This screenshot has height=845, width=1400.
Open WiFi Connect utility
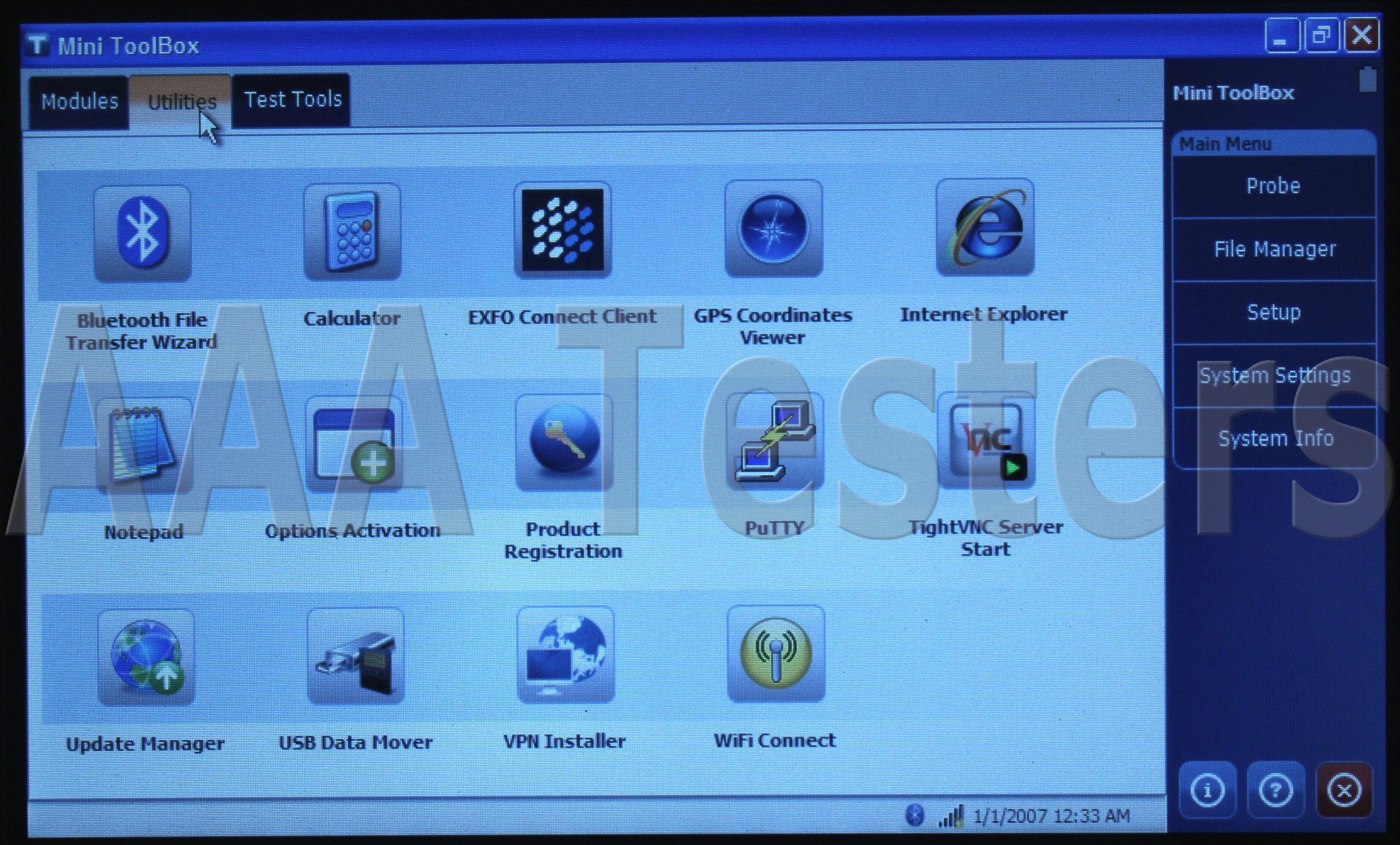pyautogui.click(x=776, y=653)
